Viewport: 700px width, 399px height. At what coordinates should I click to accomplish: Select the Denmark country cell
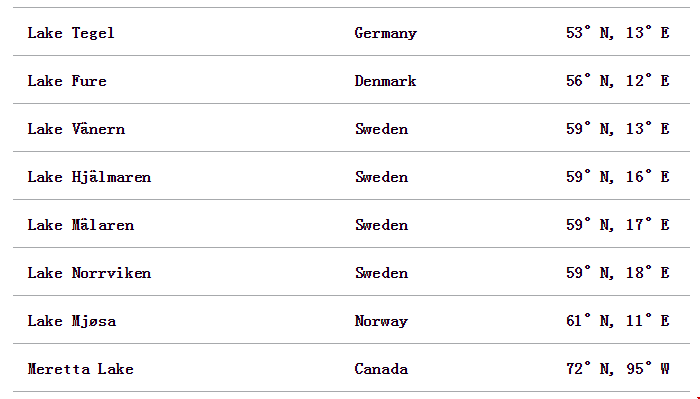pos(385,81)
